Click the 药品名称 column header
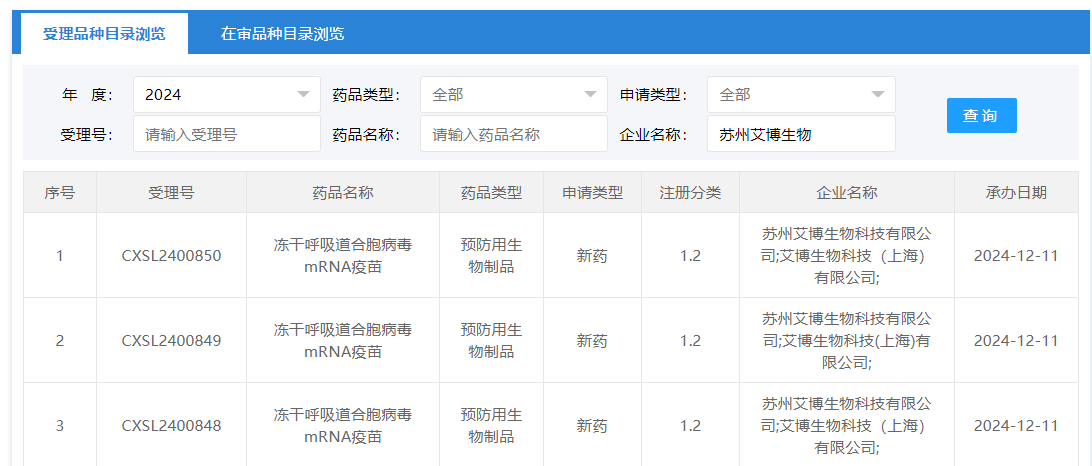The width and height of the screenshot is (1092, 466). [343, 193]
